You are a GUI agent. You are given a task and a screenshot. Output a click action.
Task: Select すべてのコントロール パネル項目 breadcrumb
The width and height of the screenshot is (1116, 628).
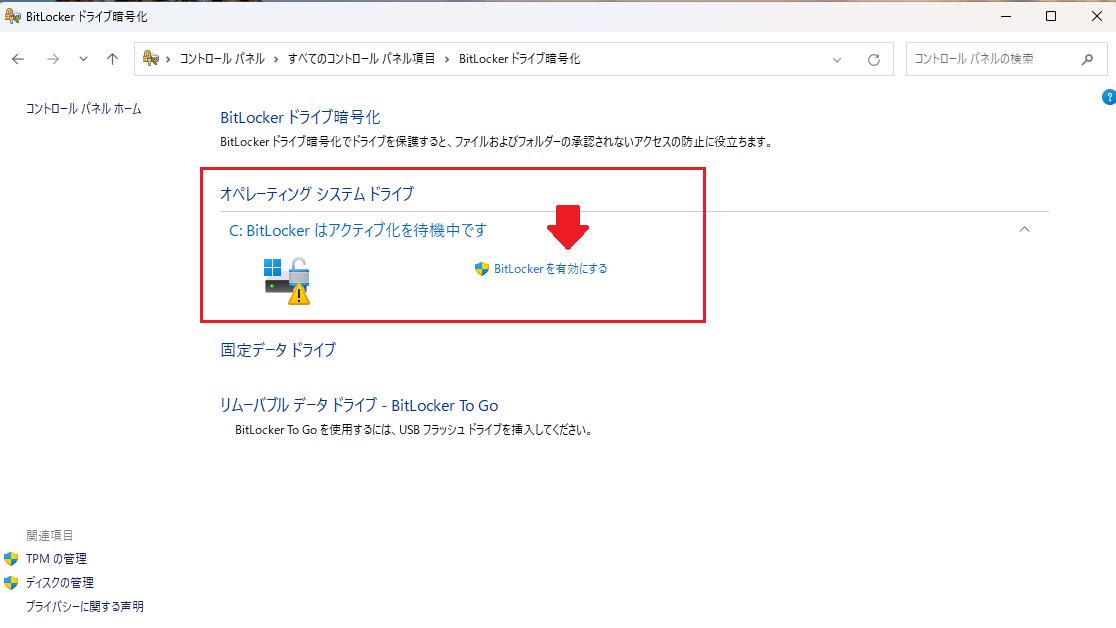(361, 59)
